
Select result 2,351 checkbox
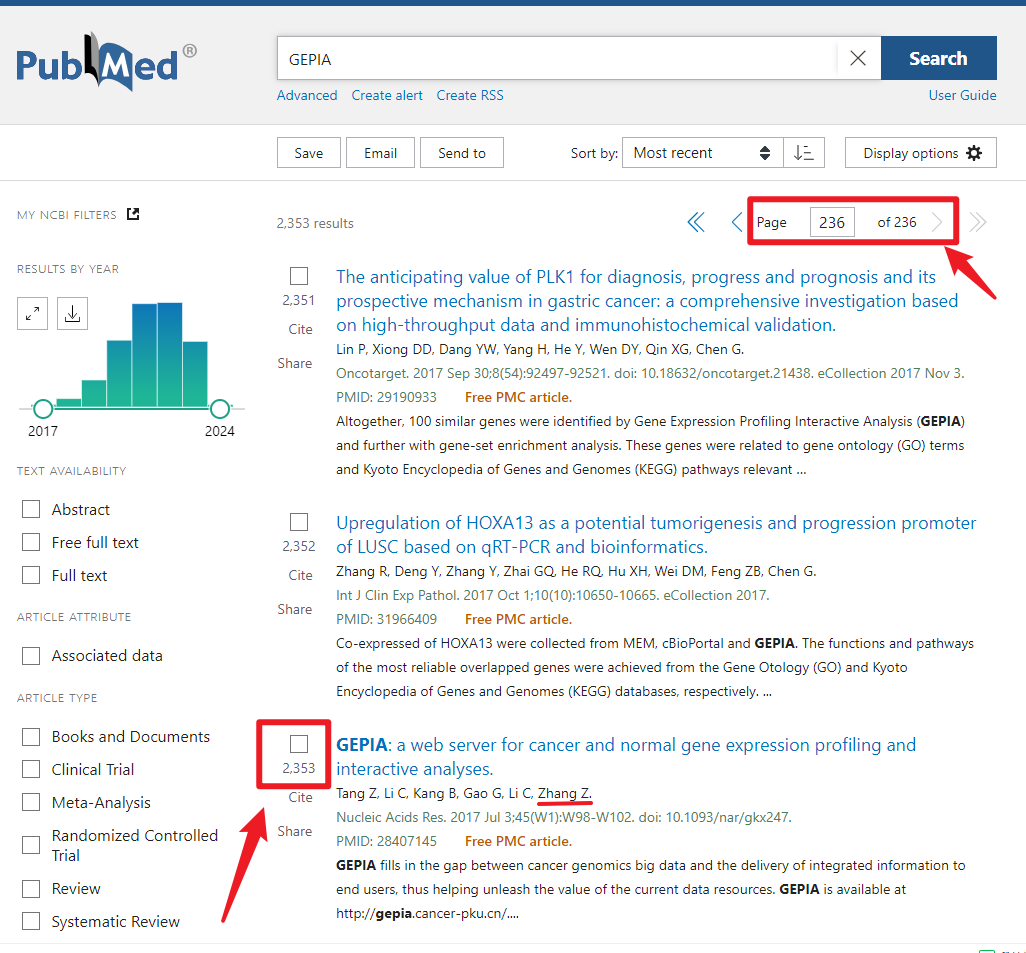point(299,276)
